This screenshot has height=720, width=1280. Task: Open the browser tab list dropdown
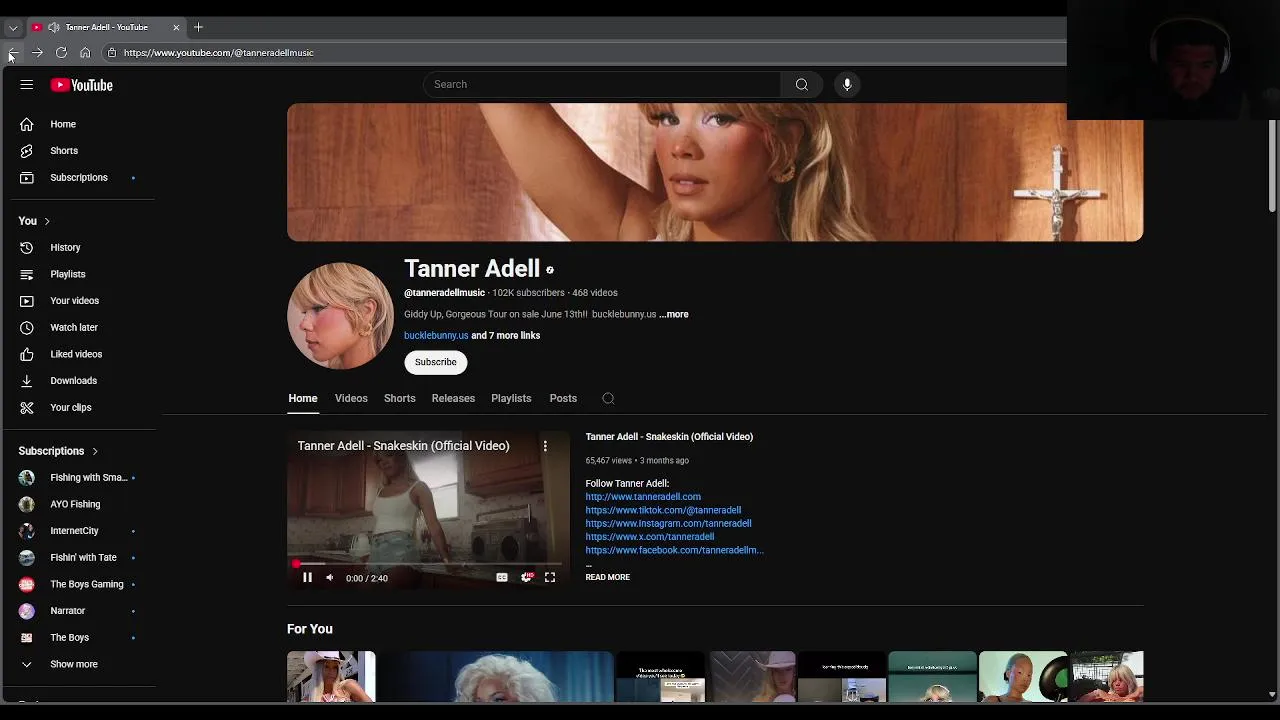(x=13, y=27)
